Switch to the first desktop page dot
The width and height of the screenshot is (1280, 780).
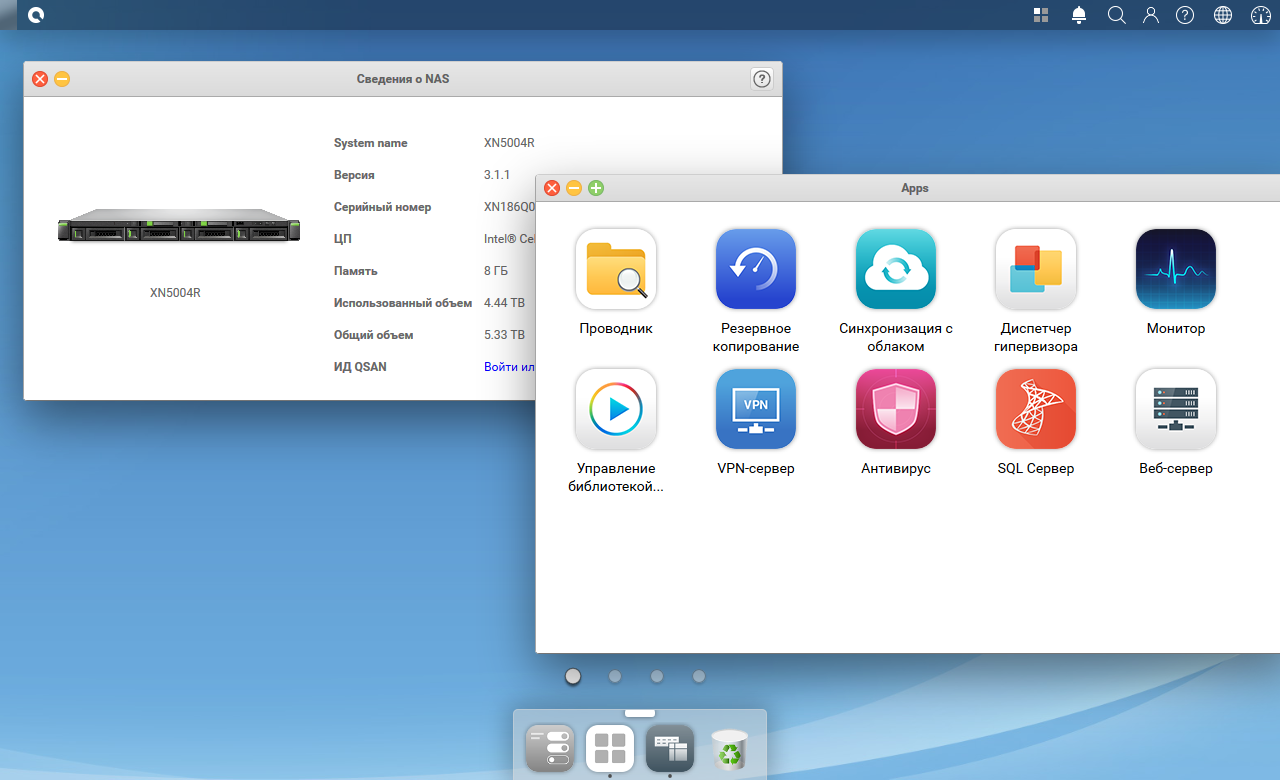tap(573, 676)
